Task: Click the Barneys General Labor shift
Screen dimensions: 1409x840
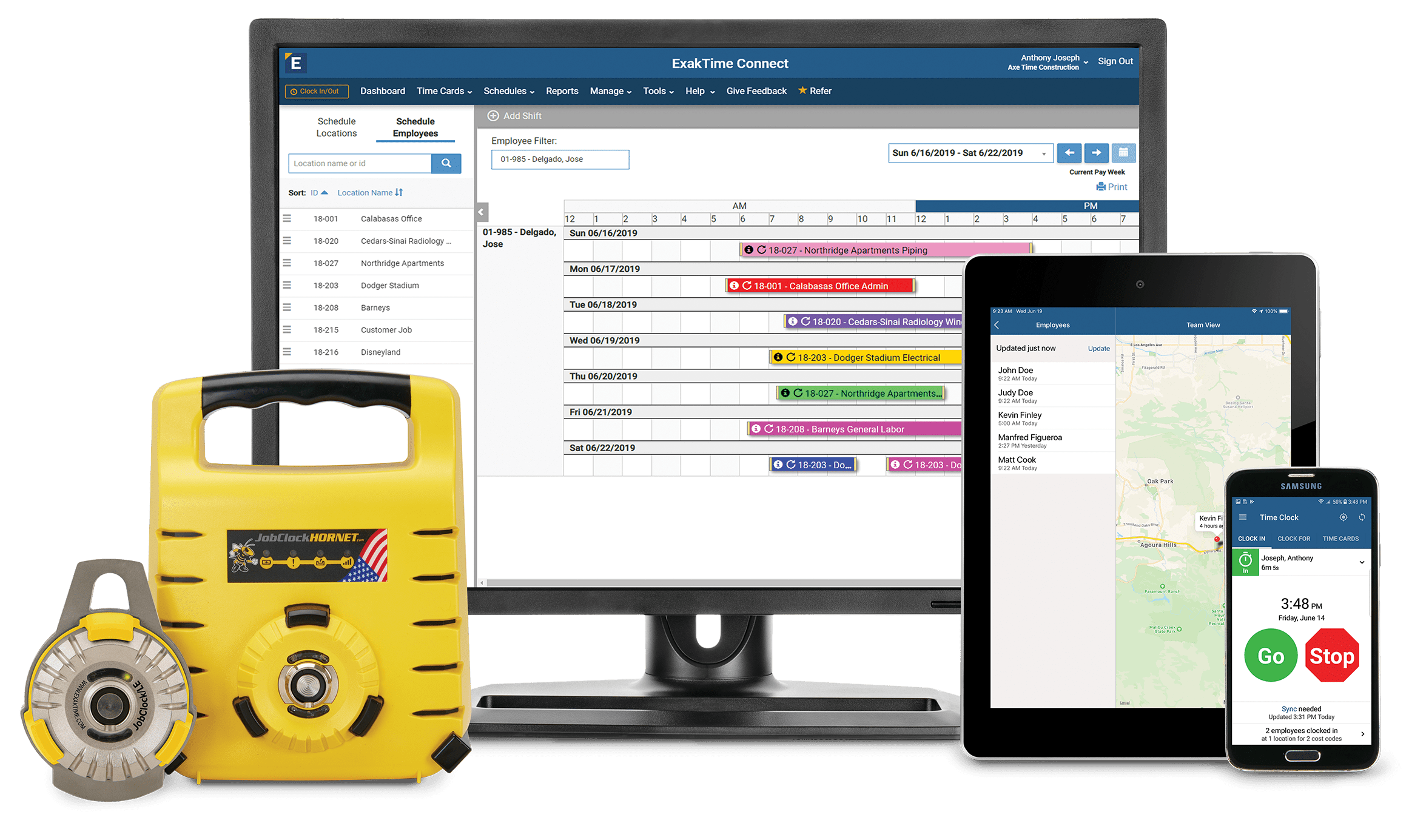Action: coord(855,429)
